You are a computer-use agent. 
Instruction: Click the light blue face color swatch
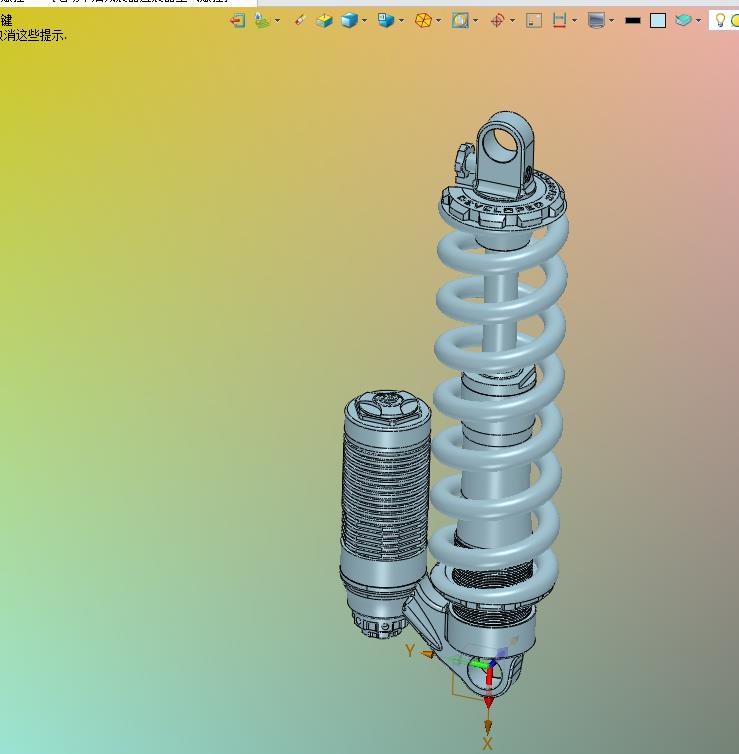(658, 21)
